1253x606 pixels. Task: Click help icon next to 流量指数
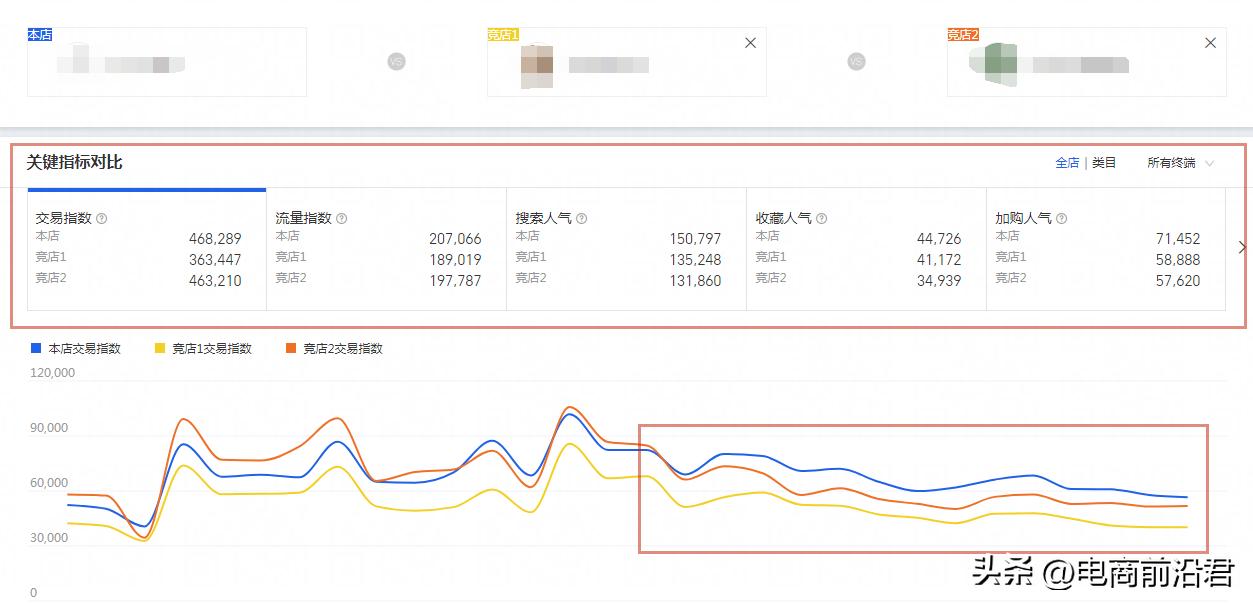(x=342, y=218)
